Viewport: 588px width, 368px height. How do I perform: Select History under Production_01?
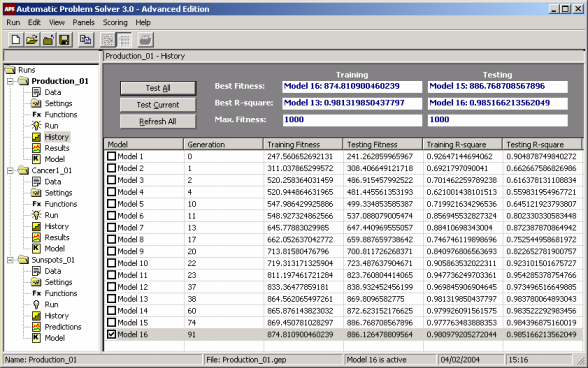(x=57, y=137)
